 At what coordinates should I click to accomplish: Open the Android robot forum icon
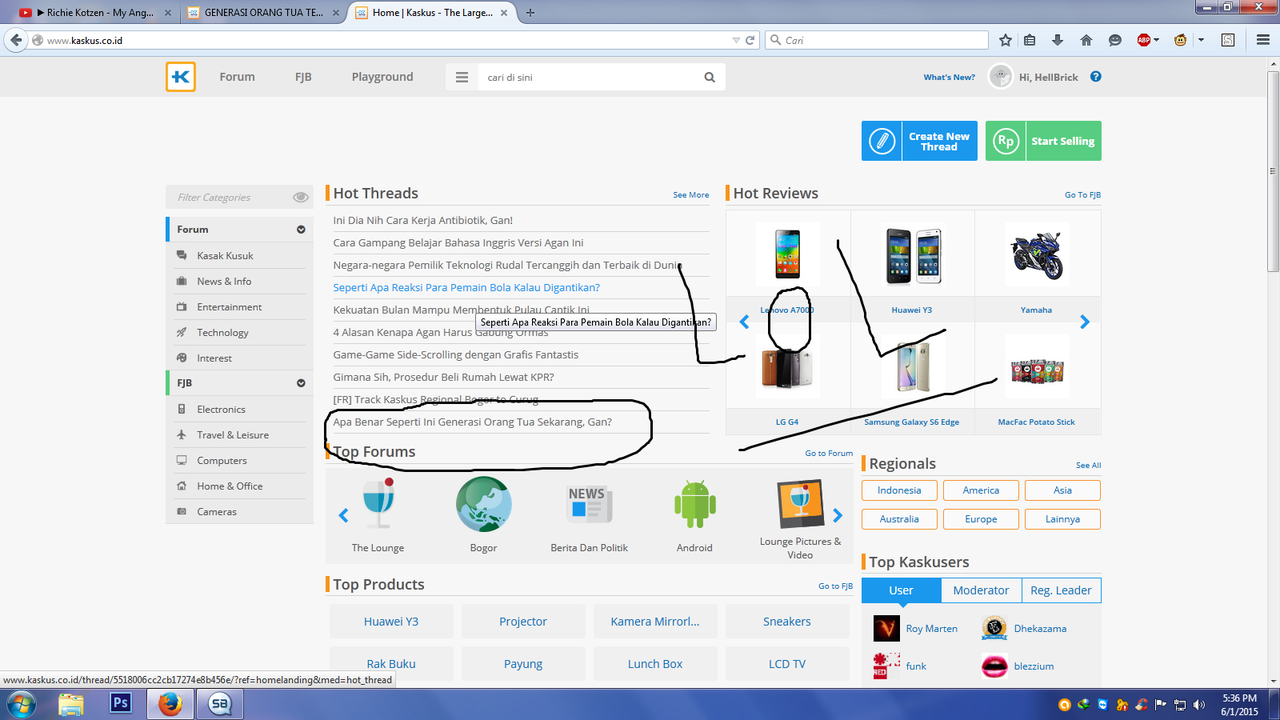click(694, 505)
